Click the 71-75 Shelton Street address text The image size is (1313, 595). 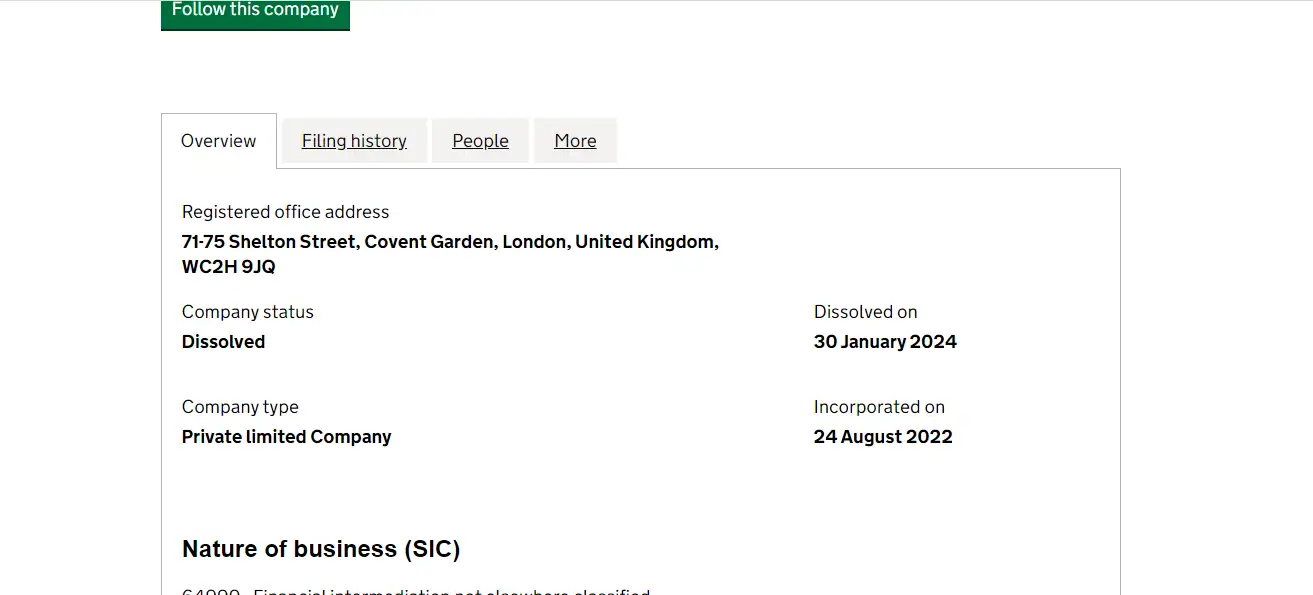(x=269, y=242)
